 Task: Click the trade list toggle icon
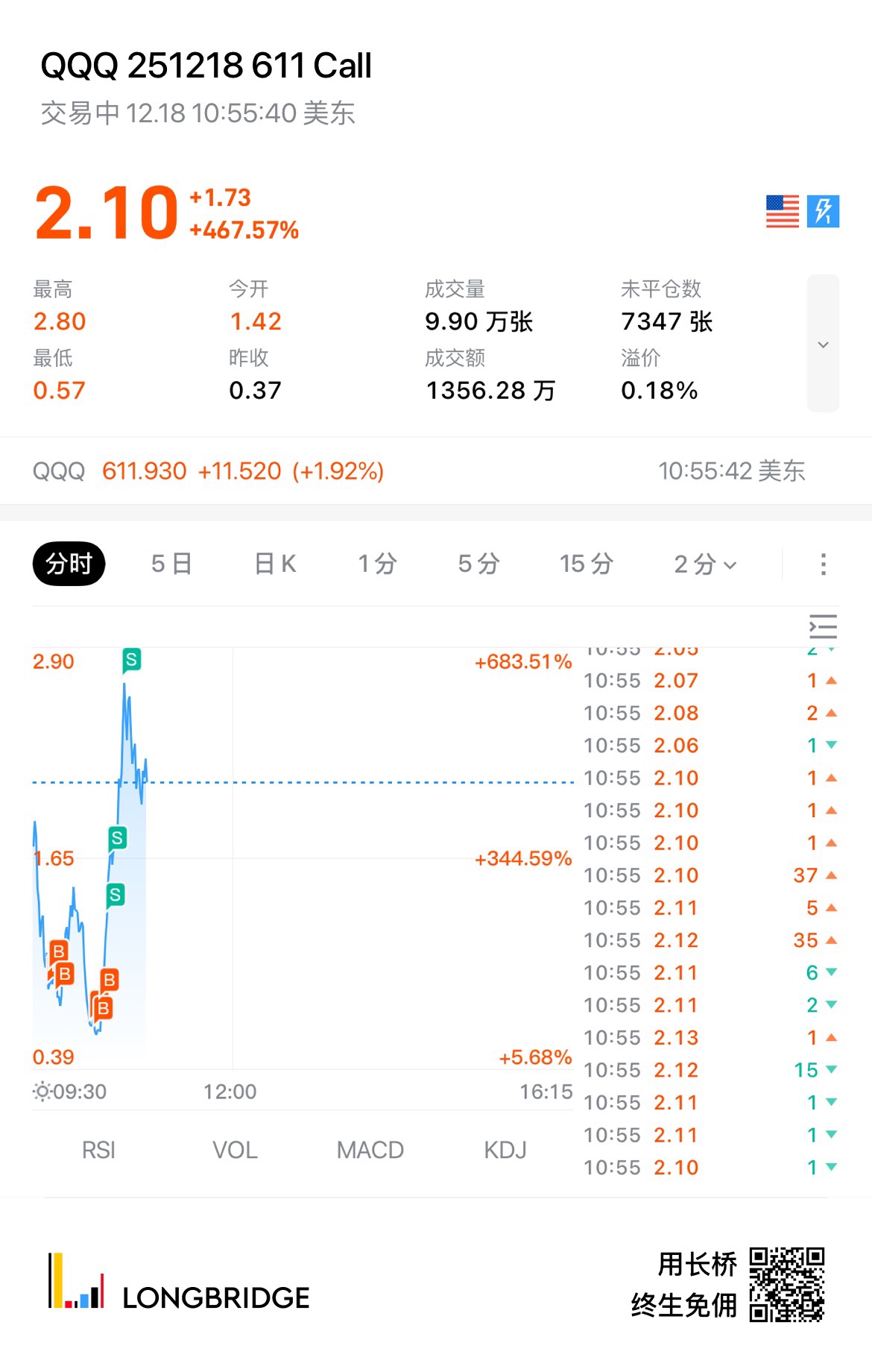(x=823, y=626)
